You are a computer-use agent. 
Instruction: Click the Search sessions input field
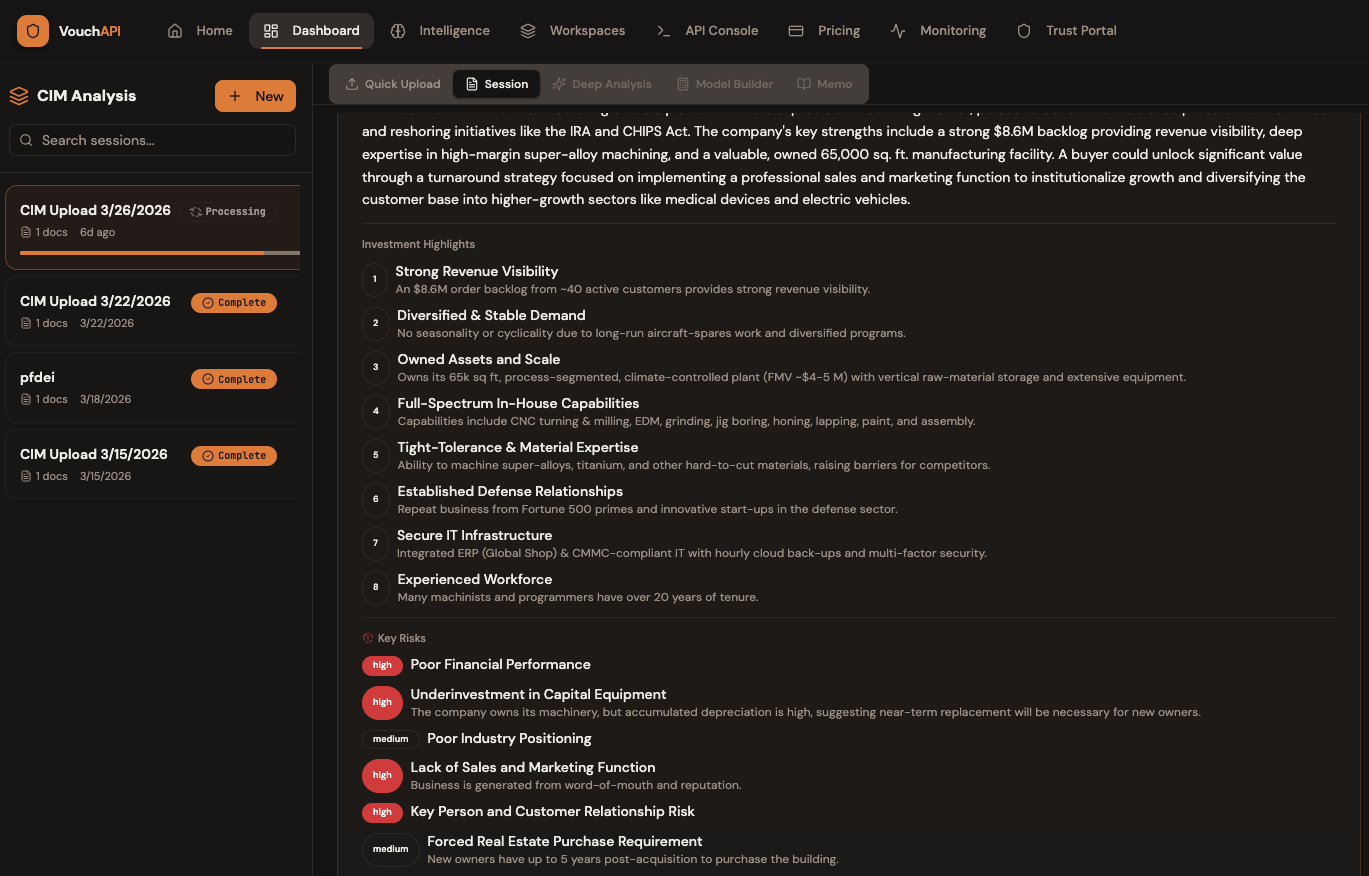(x=152, y=140)
